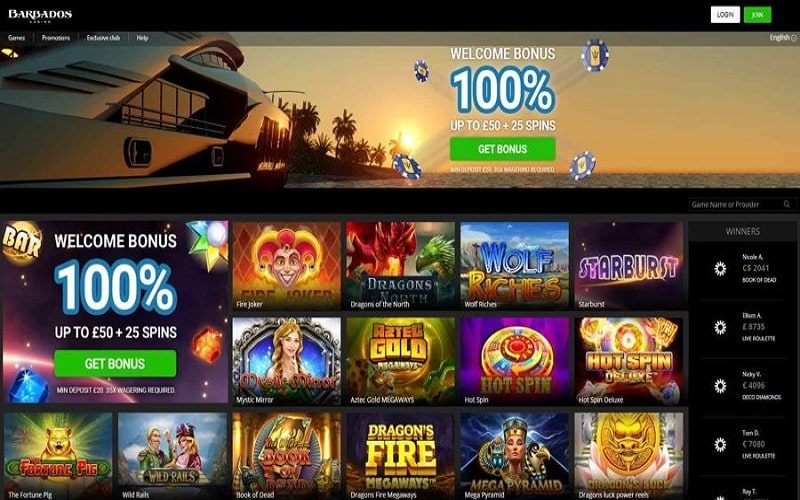Click GET BONUS in the purple promo tile
This screenshot has width=800, height=500.
click(x=115, y=363)
